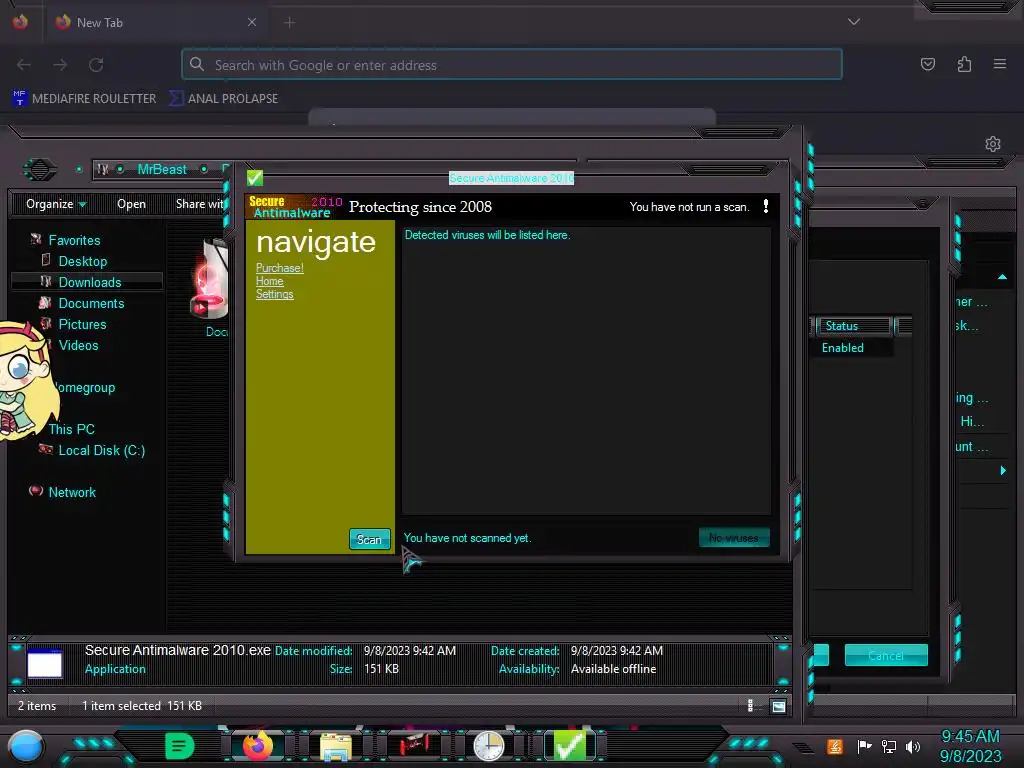Click the green checkmark Antimalware window icon
The height and width of the screenshot is (768, 1024).
point(255,178)
